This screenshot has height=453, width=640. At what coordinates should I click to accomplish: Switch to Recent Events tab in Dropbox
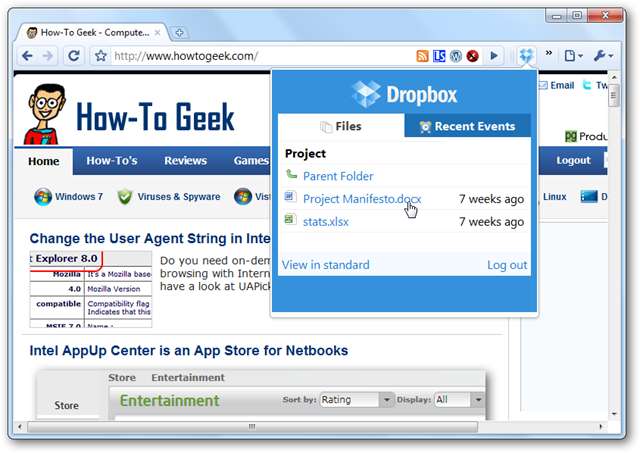467,127
